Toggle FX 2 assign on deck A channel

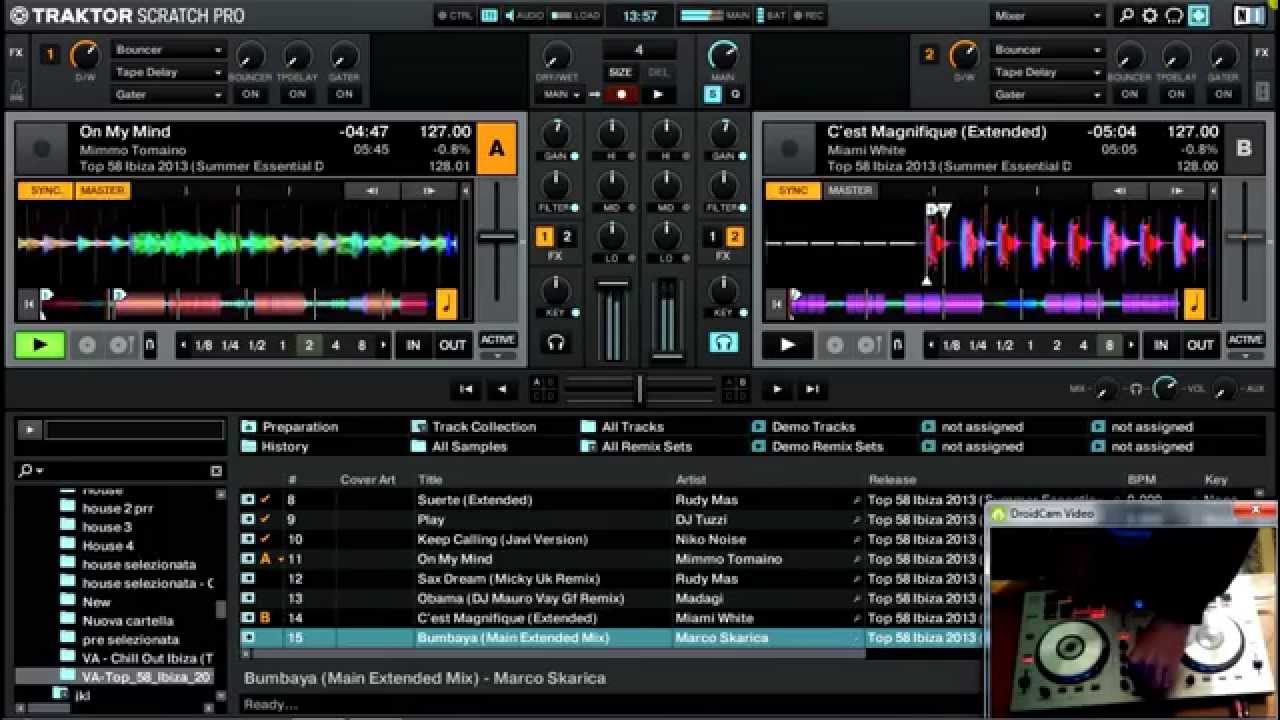567,237
